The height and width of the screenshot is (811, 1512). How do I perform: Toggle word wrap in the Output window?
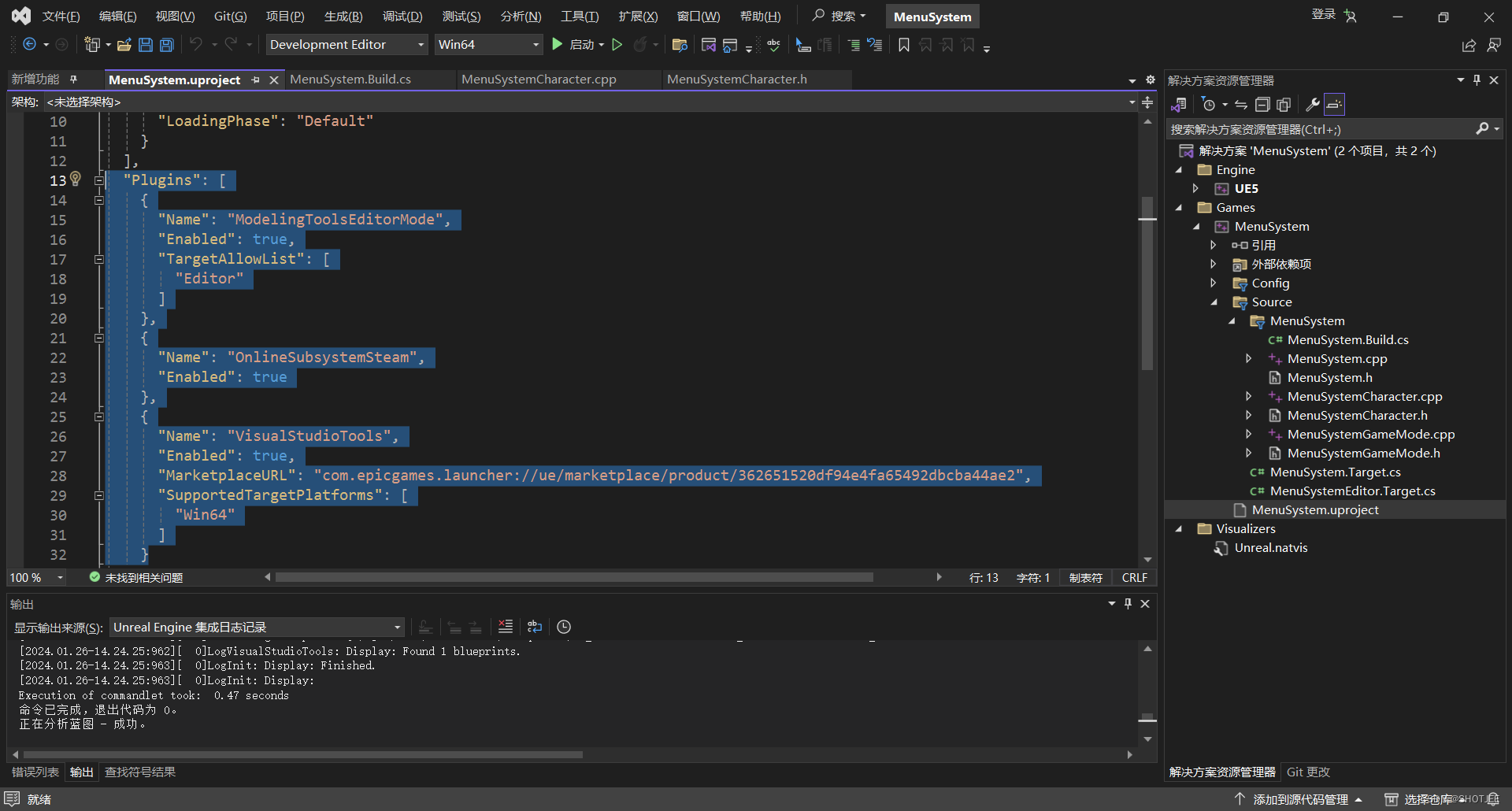coord(535,627)
